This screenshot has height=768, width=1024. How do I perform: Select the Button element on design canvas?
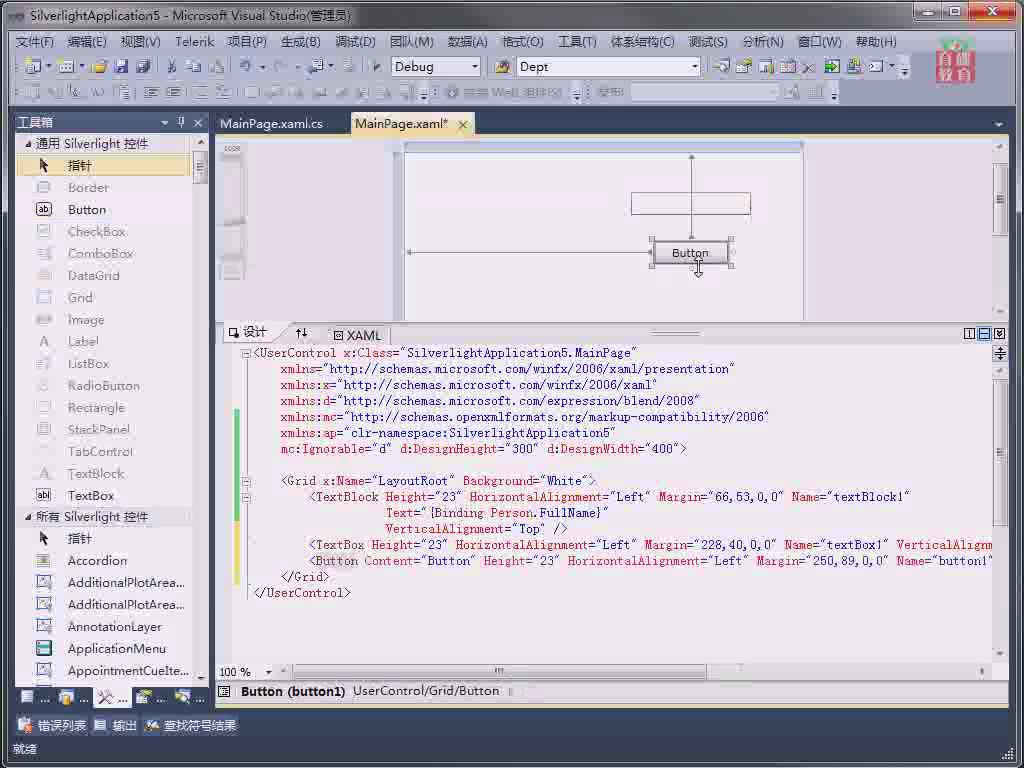(x=690, y=253)
